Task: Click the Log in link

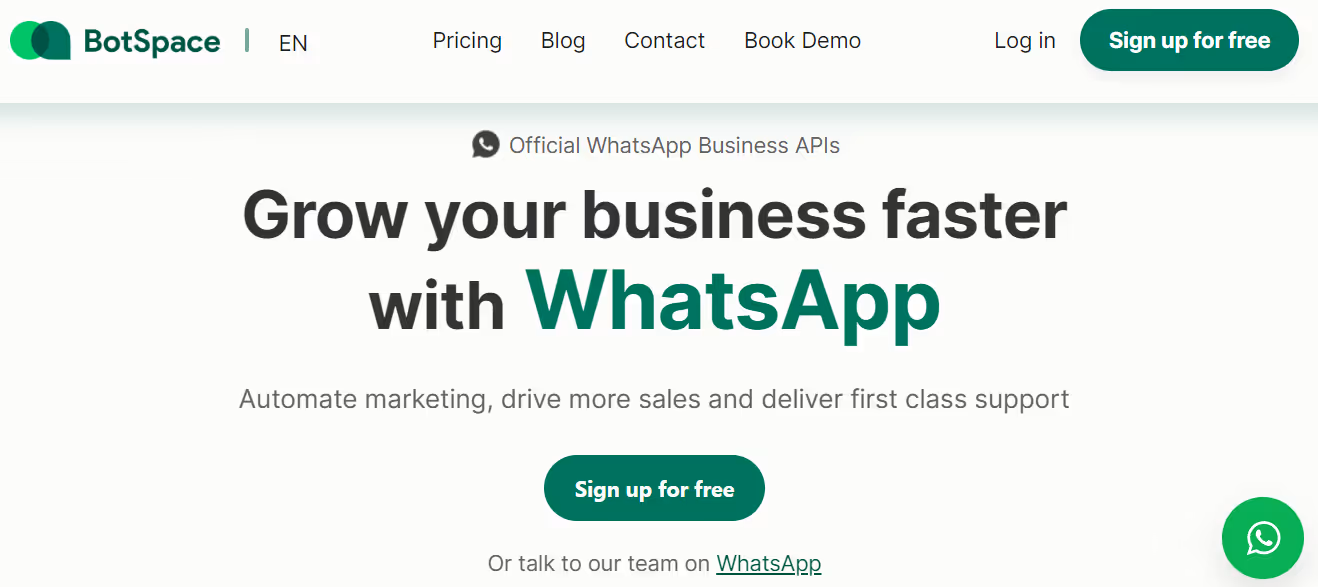Action: [1025, 41]
